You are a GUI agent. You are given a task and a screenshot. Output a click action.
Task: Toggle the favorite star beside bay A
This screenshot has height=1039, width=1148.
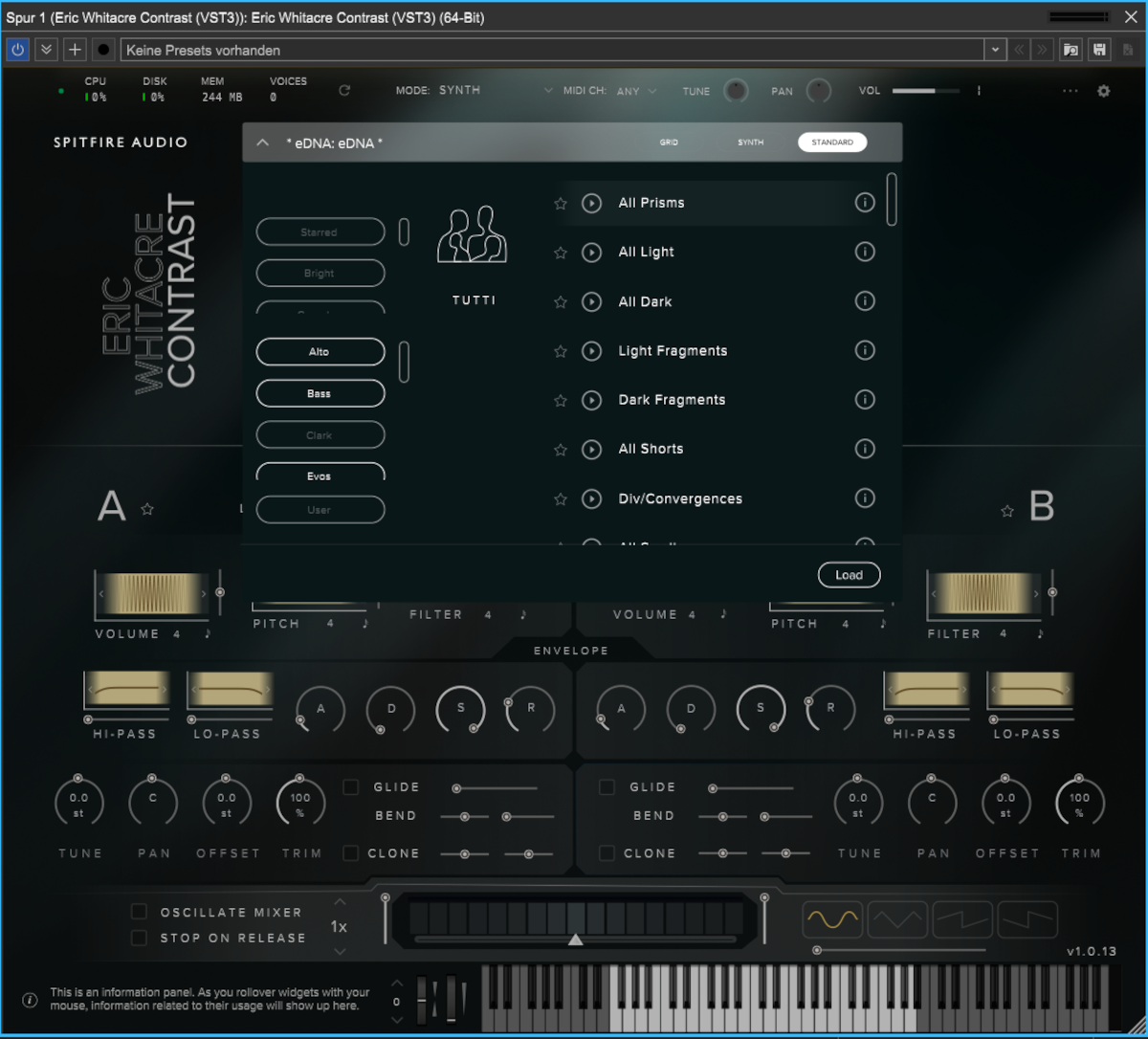(x=147, y=509)
